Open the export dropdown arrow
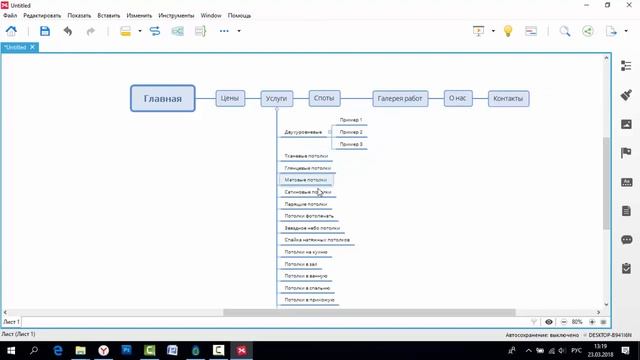Screen dimensions: 640x360 click(626, 31)
